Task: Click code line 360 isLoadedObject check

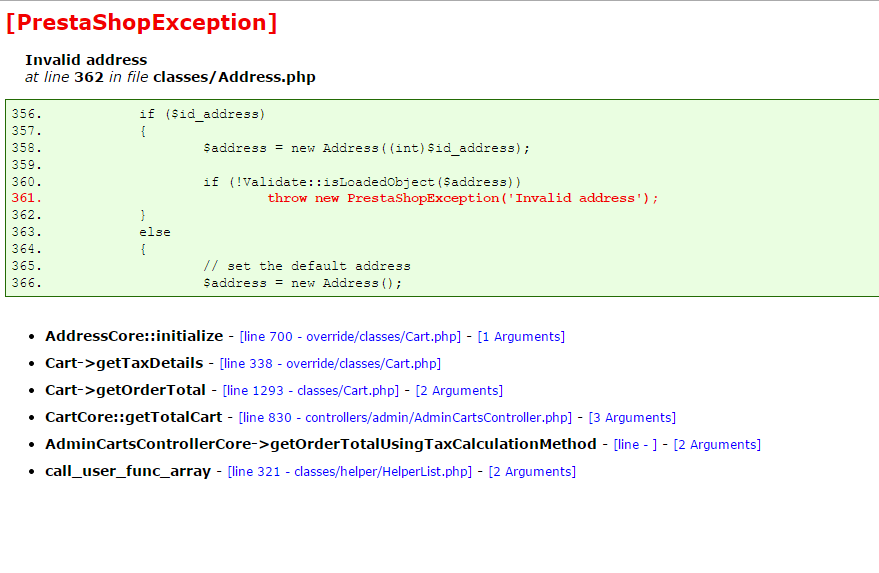Action: (362, 182)
